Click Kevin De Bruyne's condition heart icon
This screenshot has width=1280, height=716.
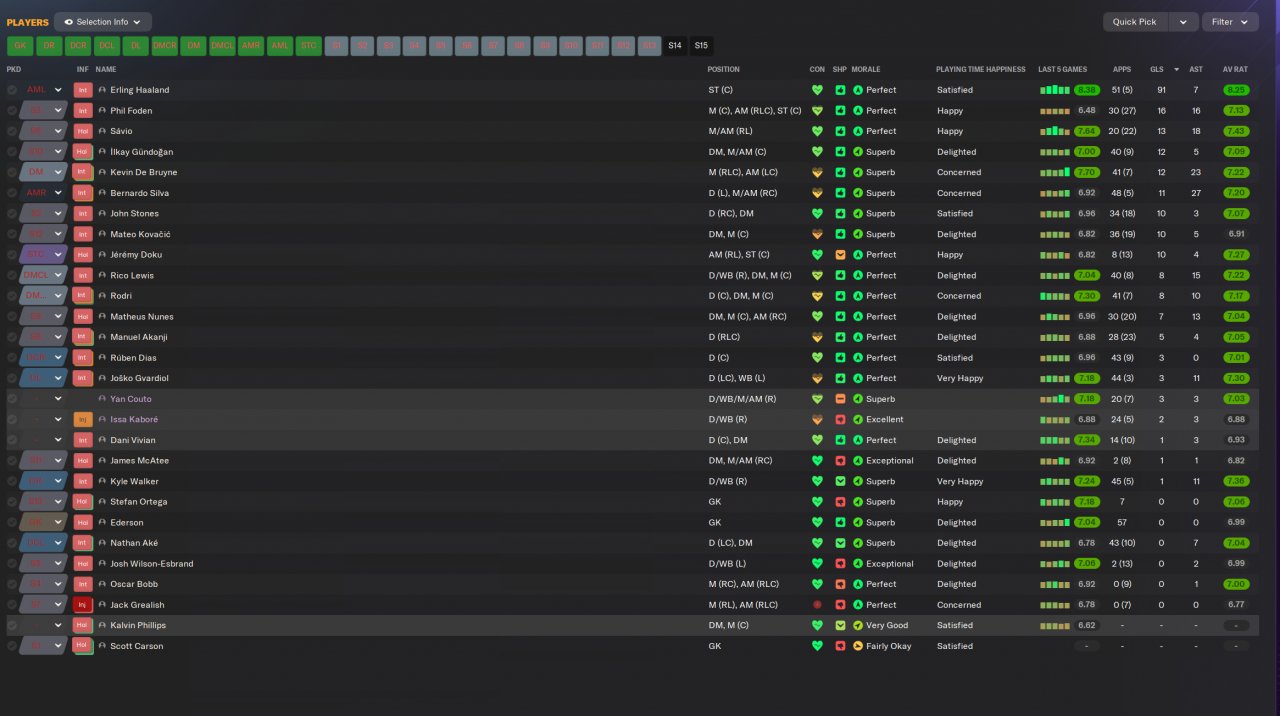click(x=817, y=172)
